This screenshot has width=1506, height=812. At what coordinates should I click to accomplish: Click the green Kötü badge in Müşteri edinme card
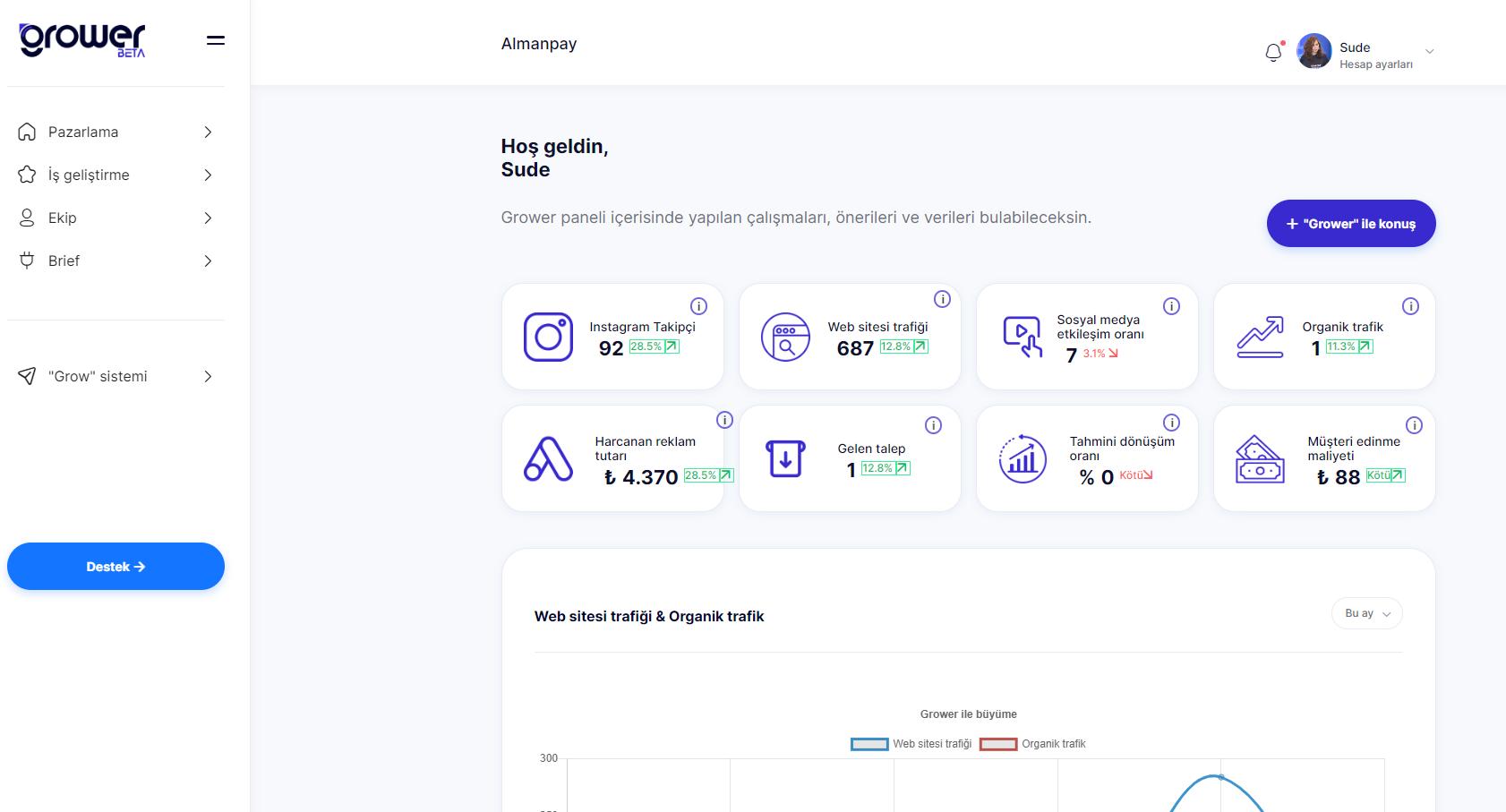click(x=1385, y=475)
